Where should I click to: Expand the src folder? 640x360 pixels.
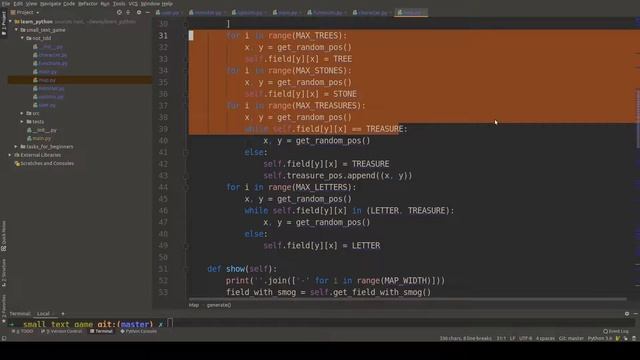[x=22, y=113]
